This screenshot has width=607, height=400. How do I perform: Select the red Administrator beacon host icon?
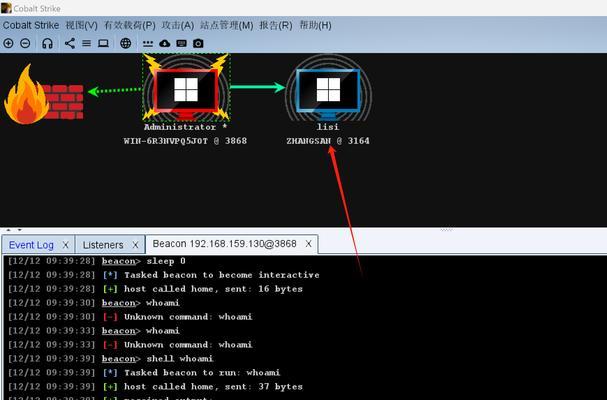[x=186, y=87]
